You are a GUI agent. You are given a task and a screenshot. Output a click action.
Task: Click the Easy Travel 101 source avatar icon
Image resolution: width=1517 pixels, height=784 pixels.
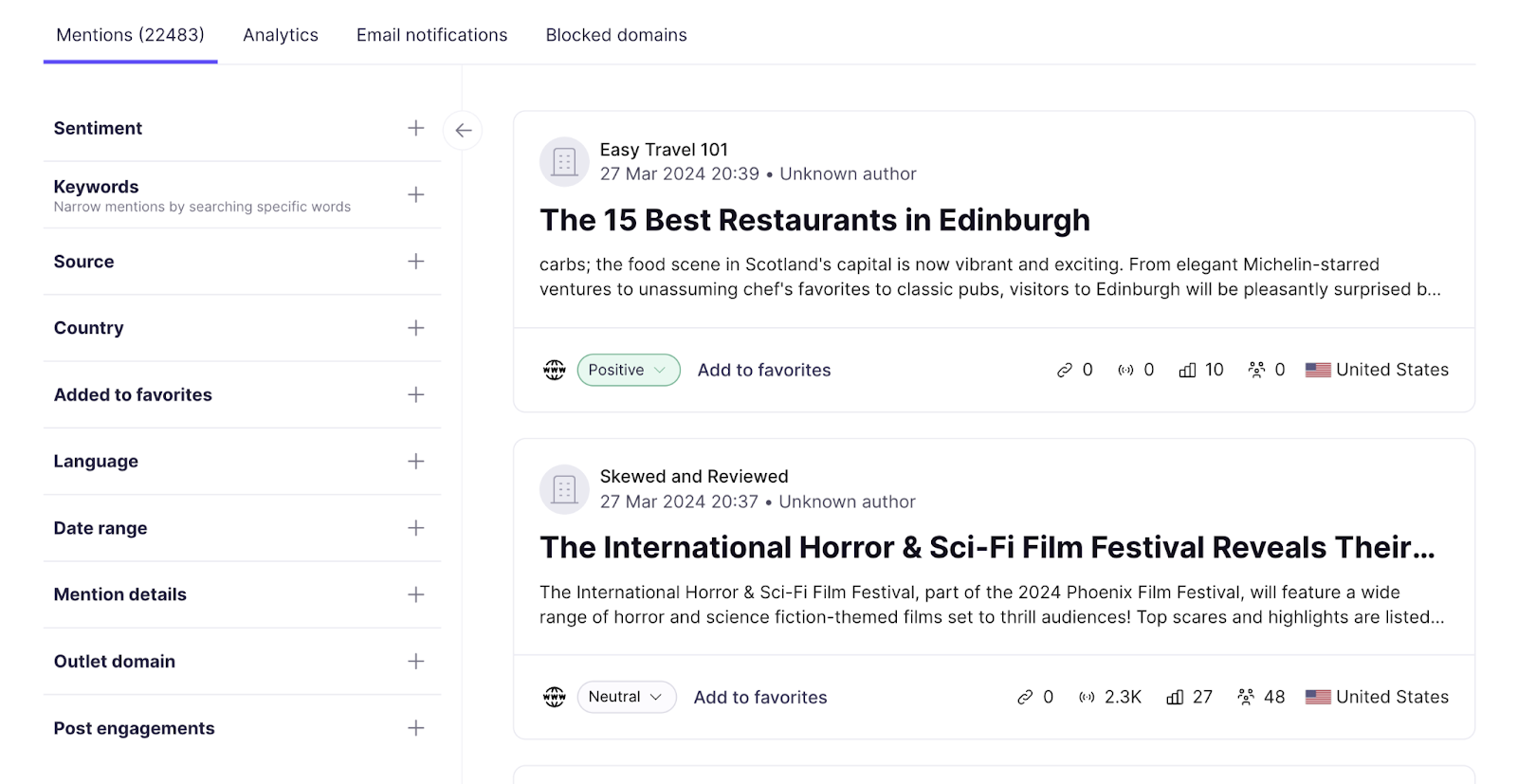[564, 162]
